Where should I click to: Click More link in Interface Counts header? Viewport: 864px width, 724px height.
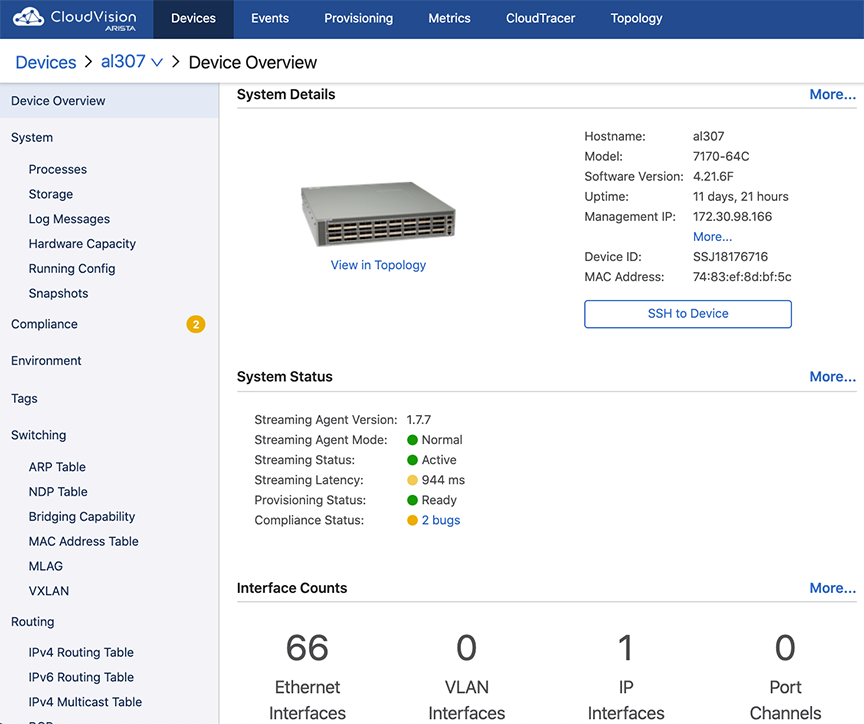[x=833, y=588]
